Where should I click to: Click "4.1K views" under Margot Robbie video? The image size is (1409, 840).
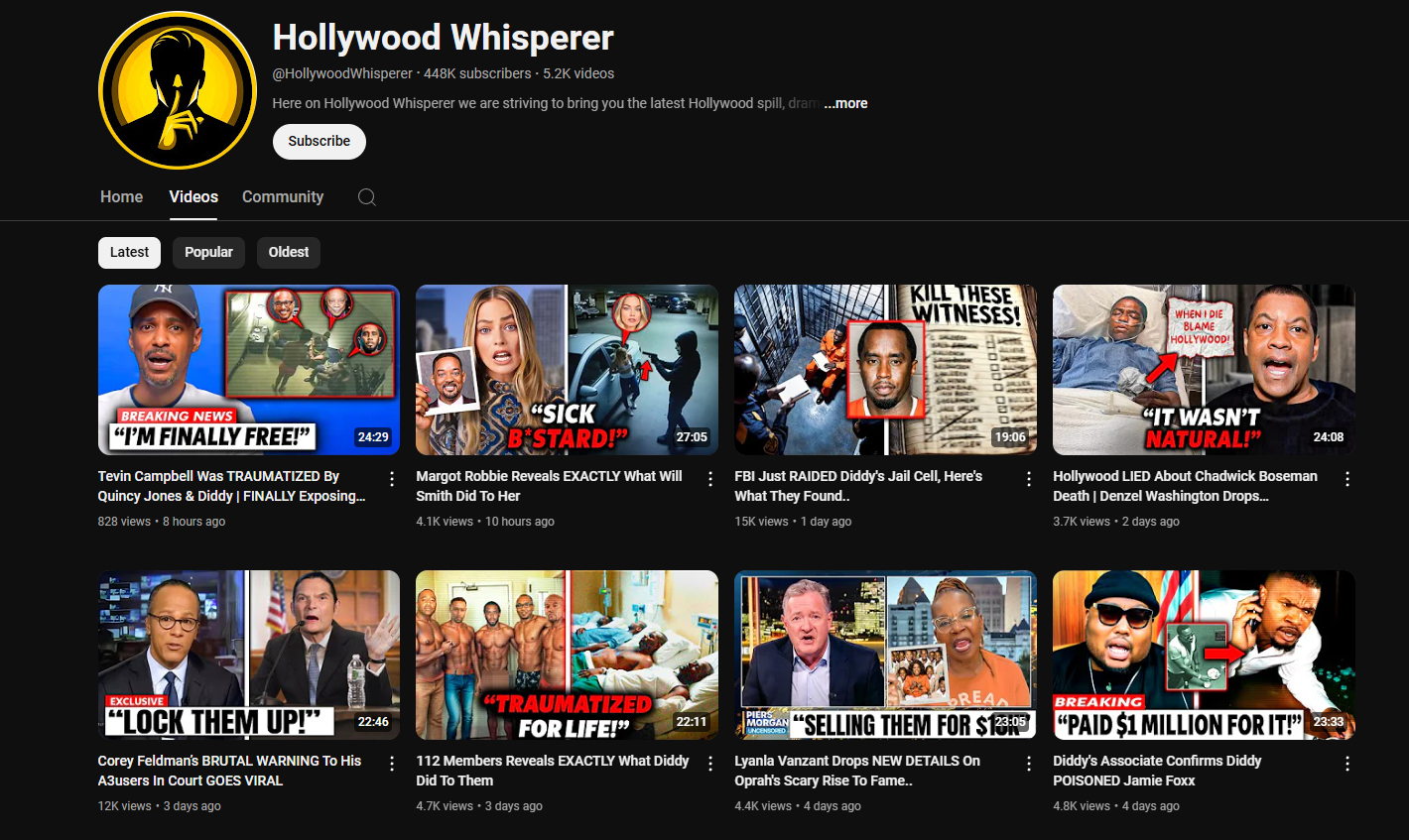pyautogui.click(x=445, y=522)
